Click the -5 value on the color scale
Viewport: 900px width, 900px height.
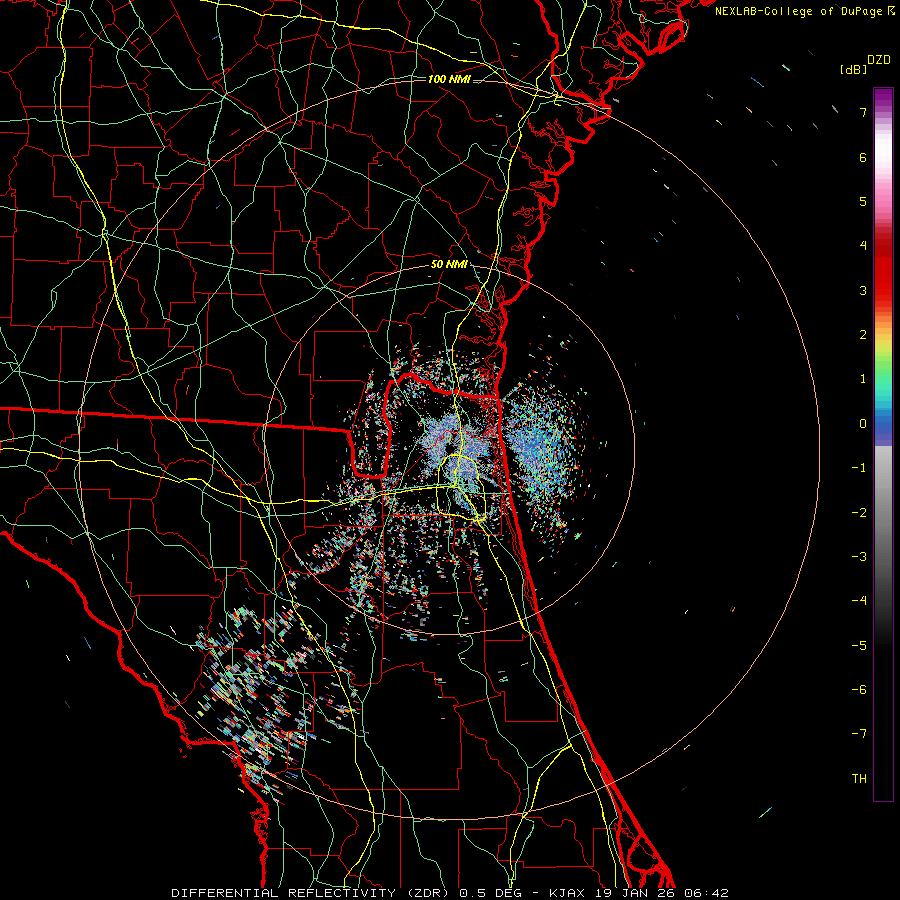[x=859, y=646]
